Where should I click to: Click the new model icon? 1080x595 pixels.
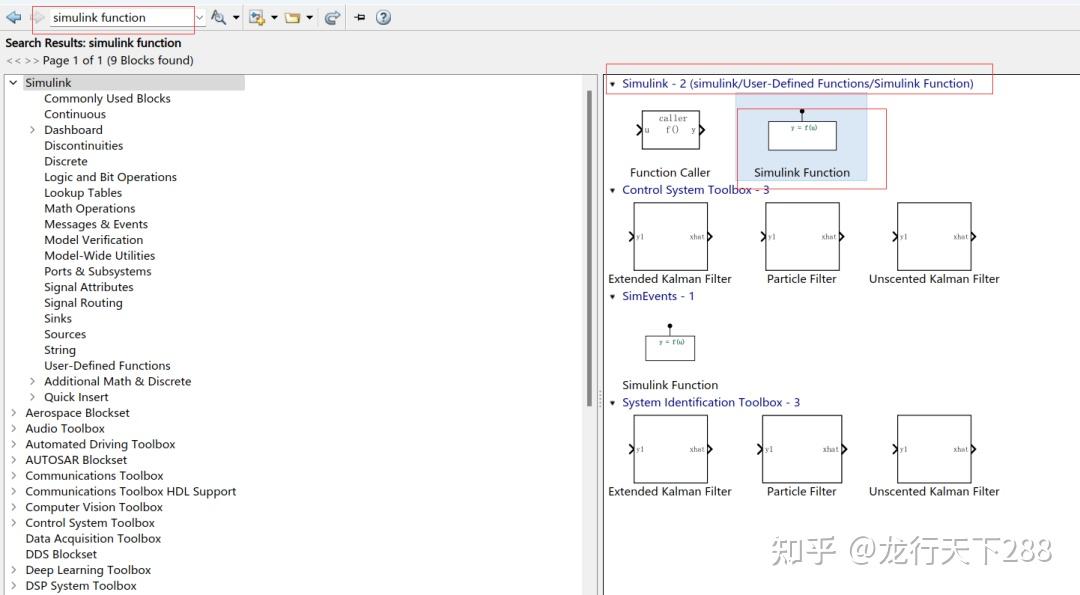(257, 17)
